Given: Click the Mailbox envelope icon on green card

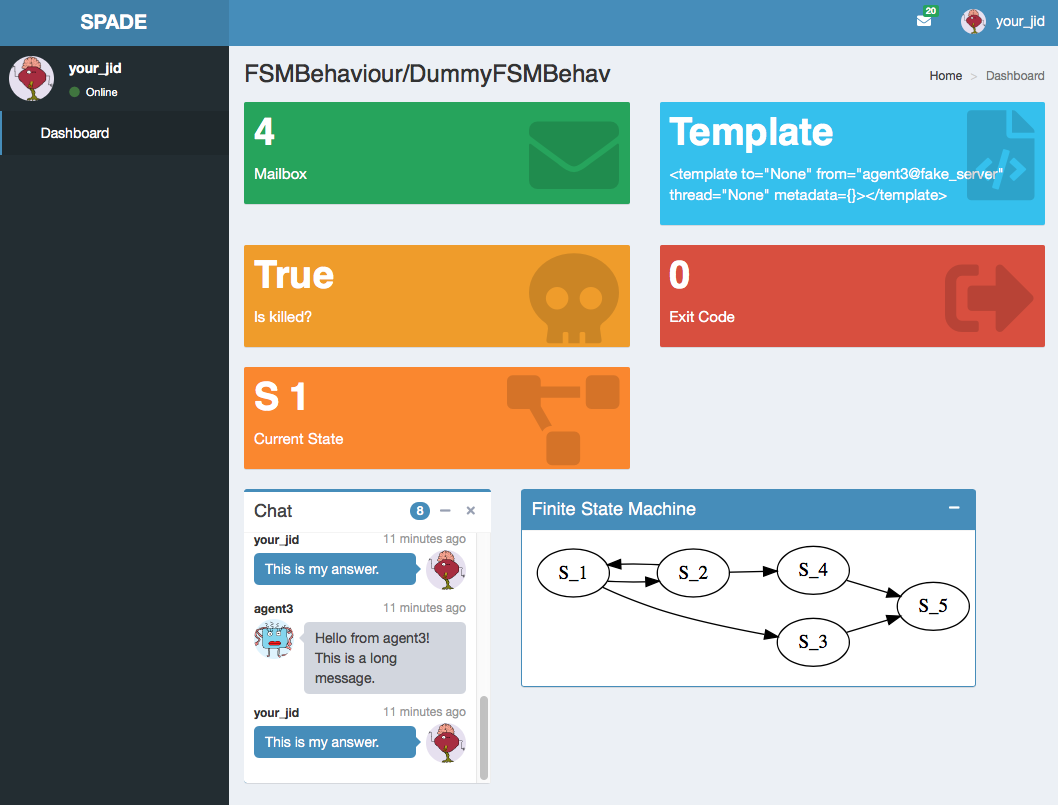Looking at the screenshot, I should coord(573,155).
